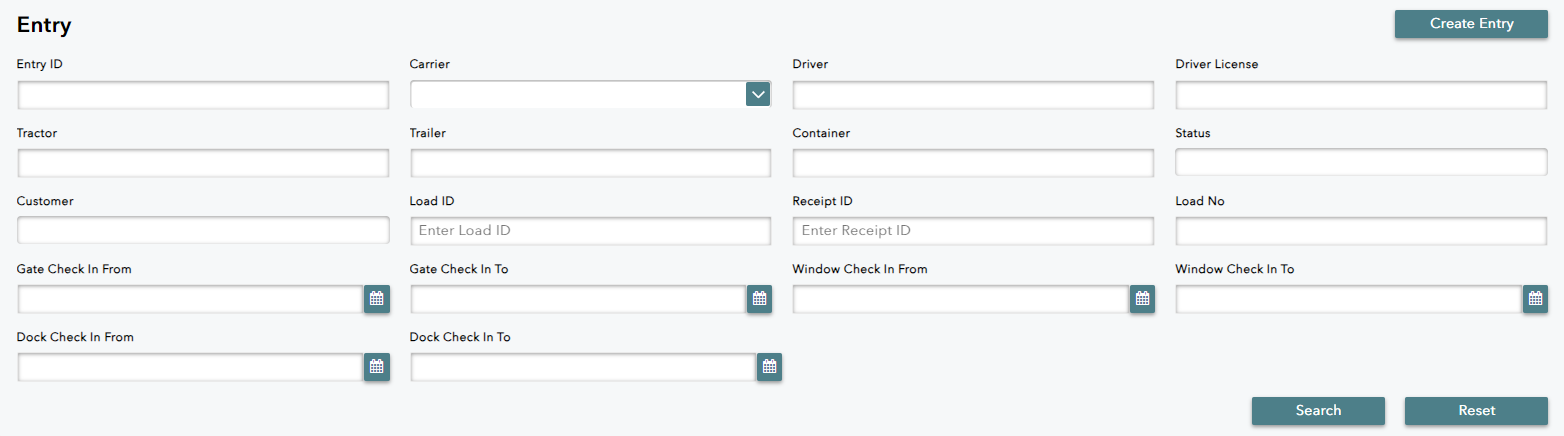1564x436 pixels.
Task: Open the Window Check In From calendar
Action: [x=1142, y=299]
